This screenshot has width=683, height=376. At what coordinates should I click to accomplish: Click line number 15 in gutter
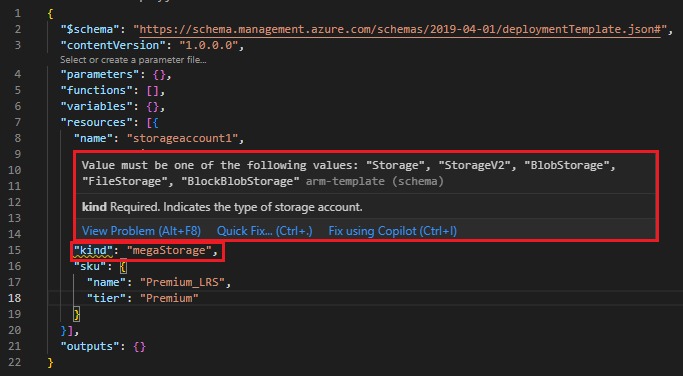point(14,251)
